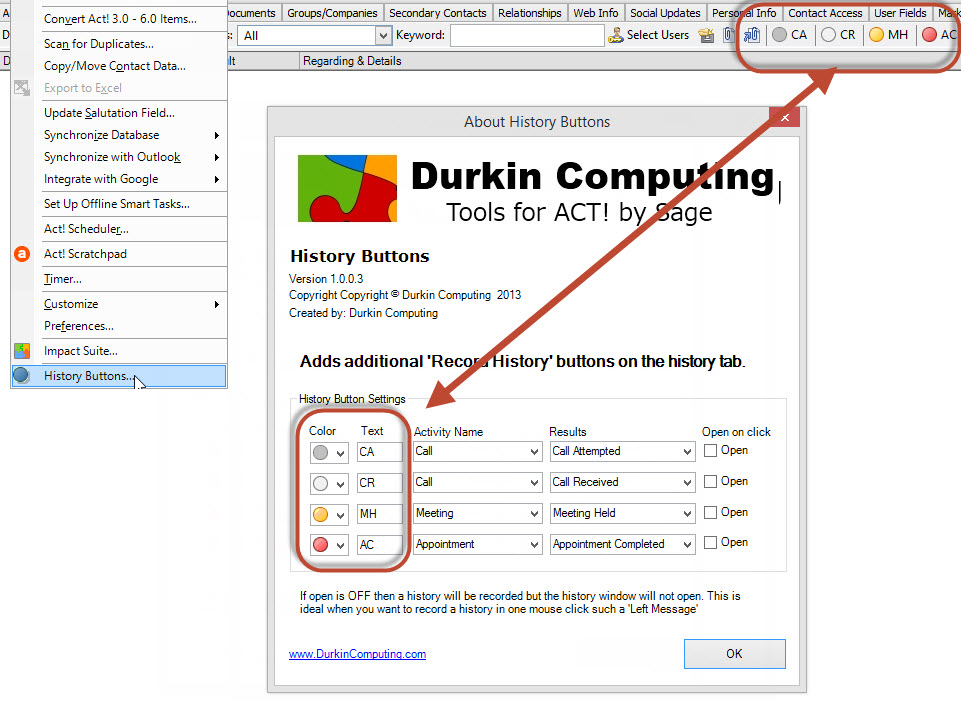This screenshot has height=712, width=961.
Task: Switch to the Secondary Contacts tab
Action: pyautogui.click(x=438, y=13)
